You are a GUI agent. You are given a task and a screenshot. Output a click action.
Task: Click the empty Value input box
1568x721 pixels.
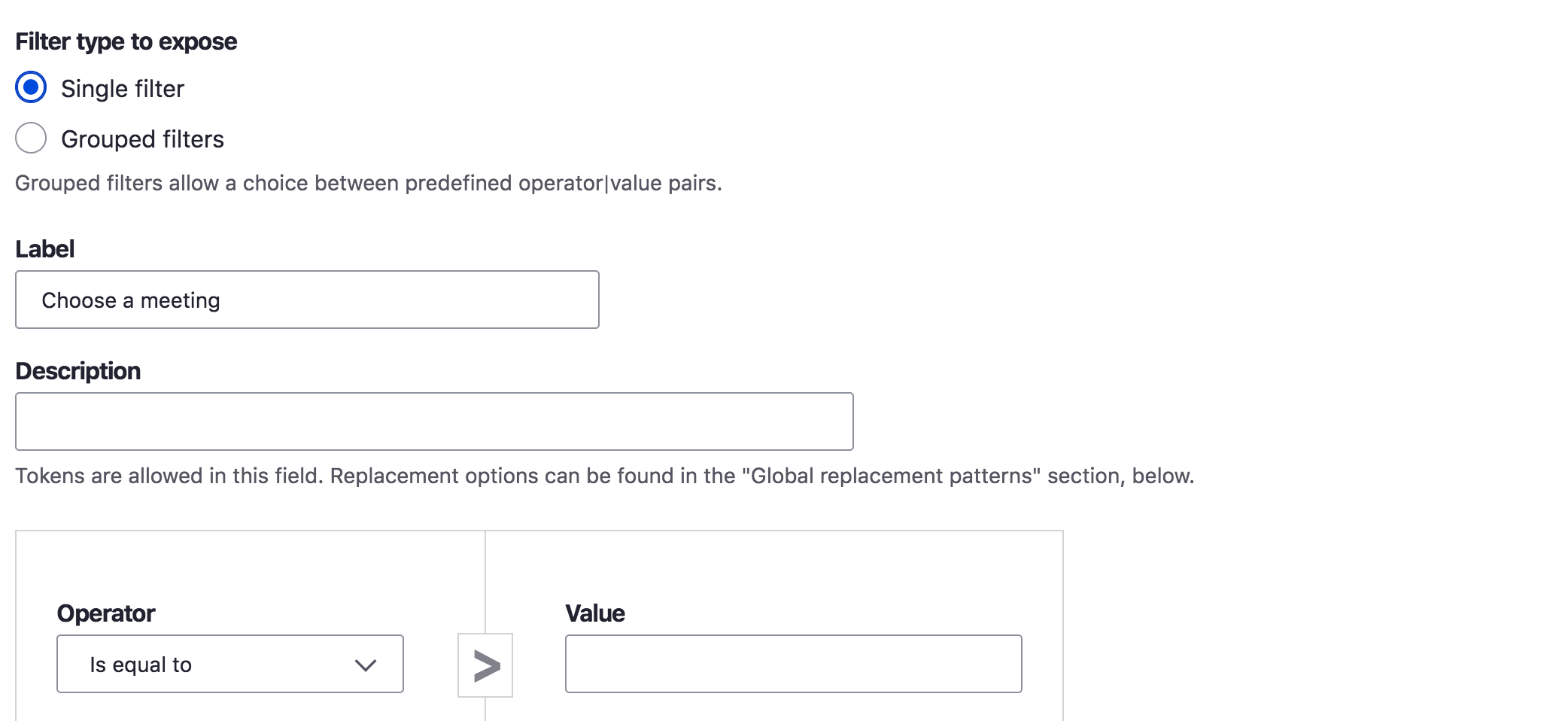coord(793,663)
